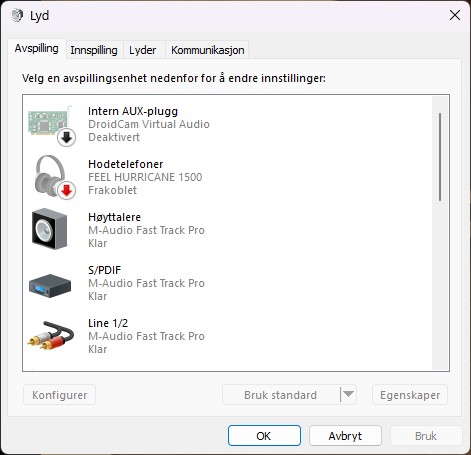The image size is (471, 455).
Task: Click the device list vertical scrollbar thumb
Action: point(440,157)
